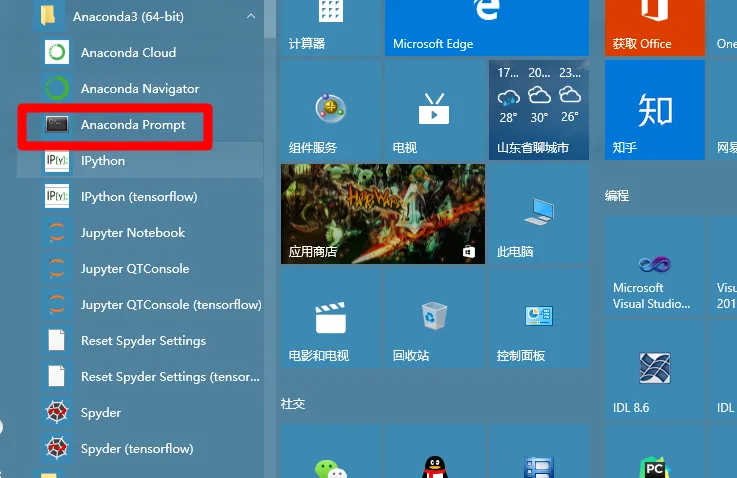Open the Microsoft Edge tile

coord(486,28)
